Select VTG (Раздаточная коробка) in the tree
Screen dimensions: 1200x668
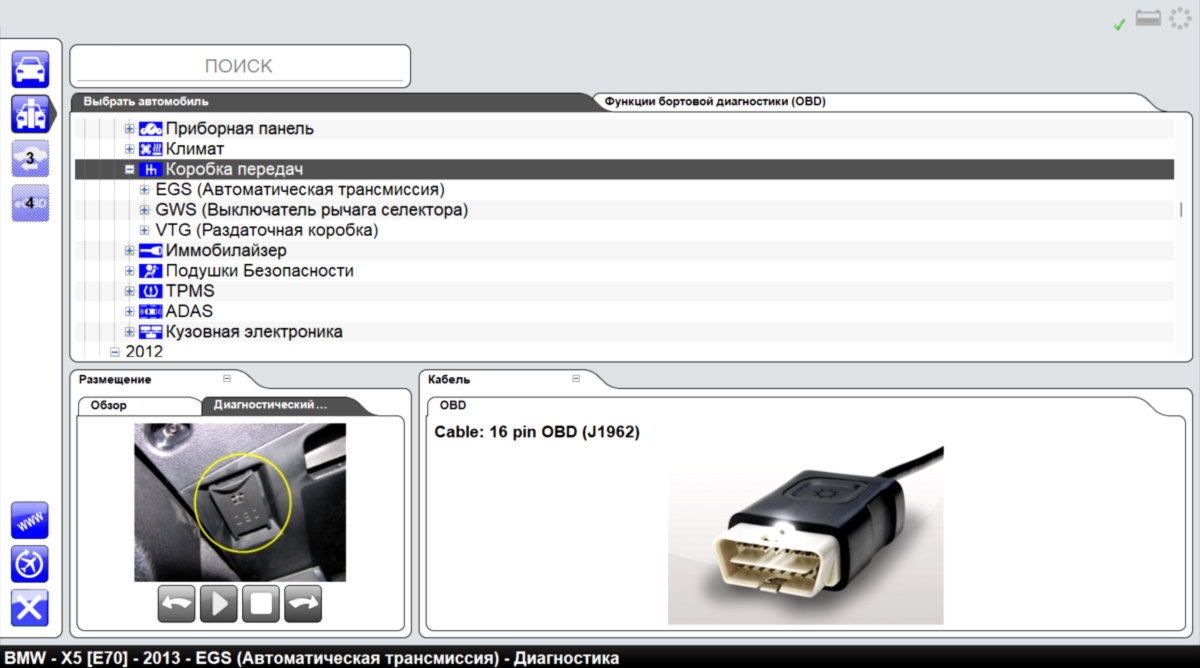click(266, 230)
